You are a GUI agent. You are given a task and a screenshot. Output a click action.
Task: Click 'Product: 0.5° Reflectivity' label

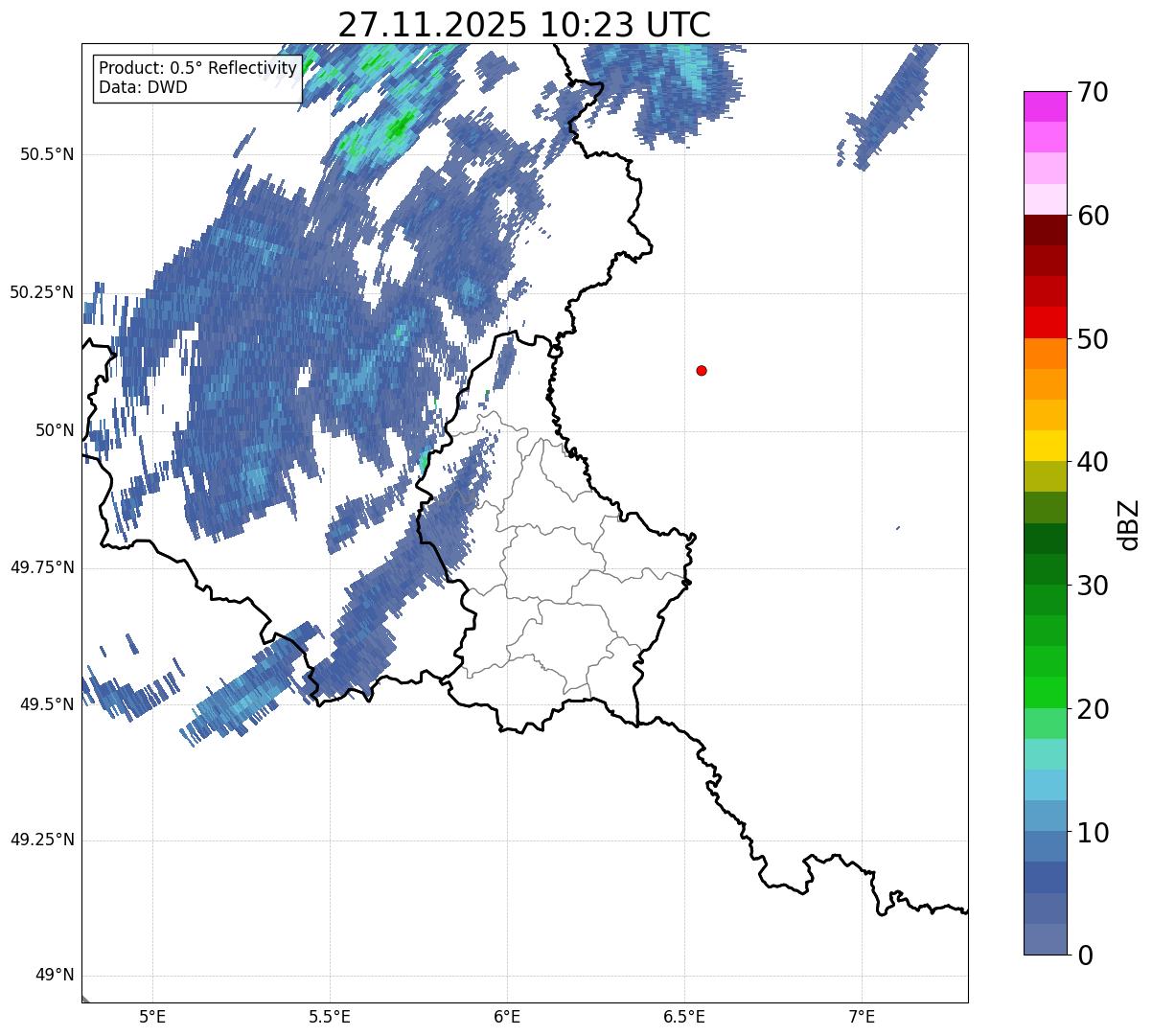tap(197, 69)
